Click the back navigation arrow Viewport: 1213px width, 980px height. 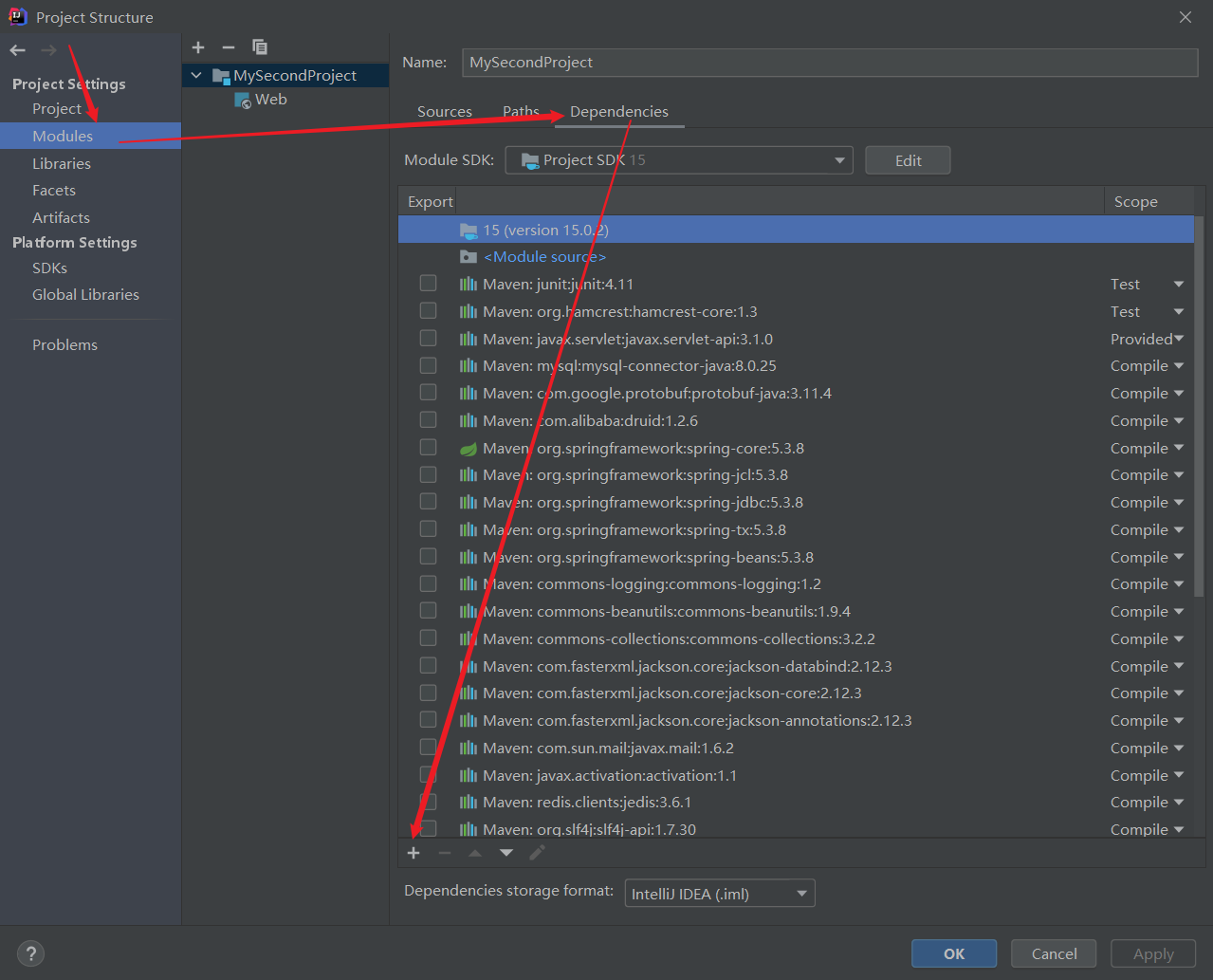18,50
